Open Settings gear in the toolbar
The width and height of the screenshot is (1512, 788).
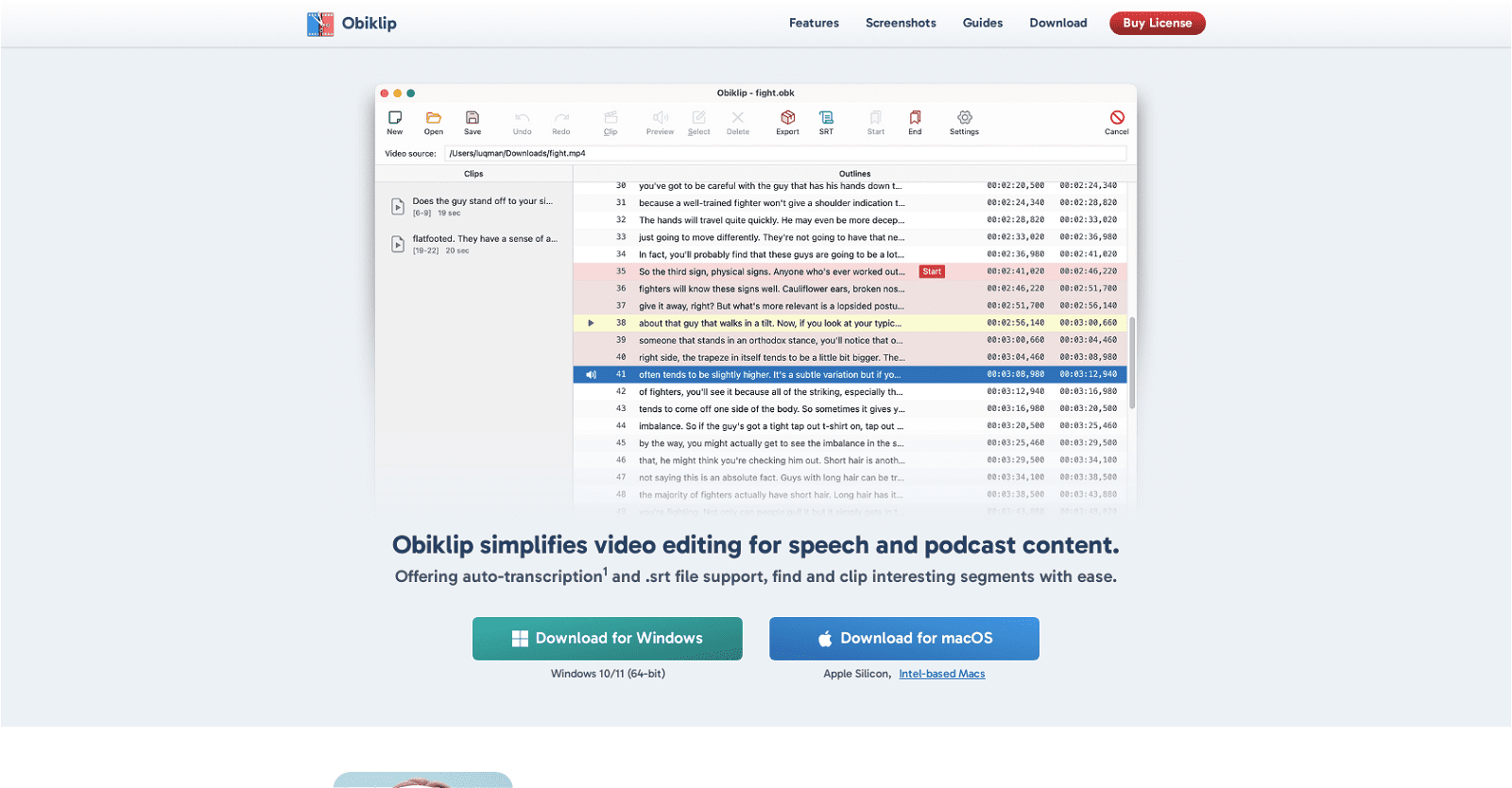964,118
